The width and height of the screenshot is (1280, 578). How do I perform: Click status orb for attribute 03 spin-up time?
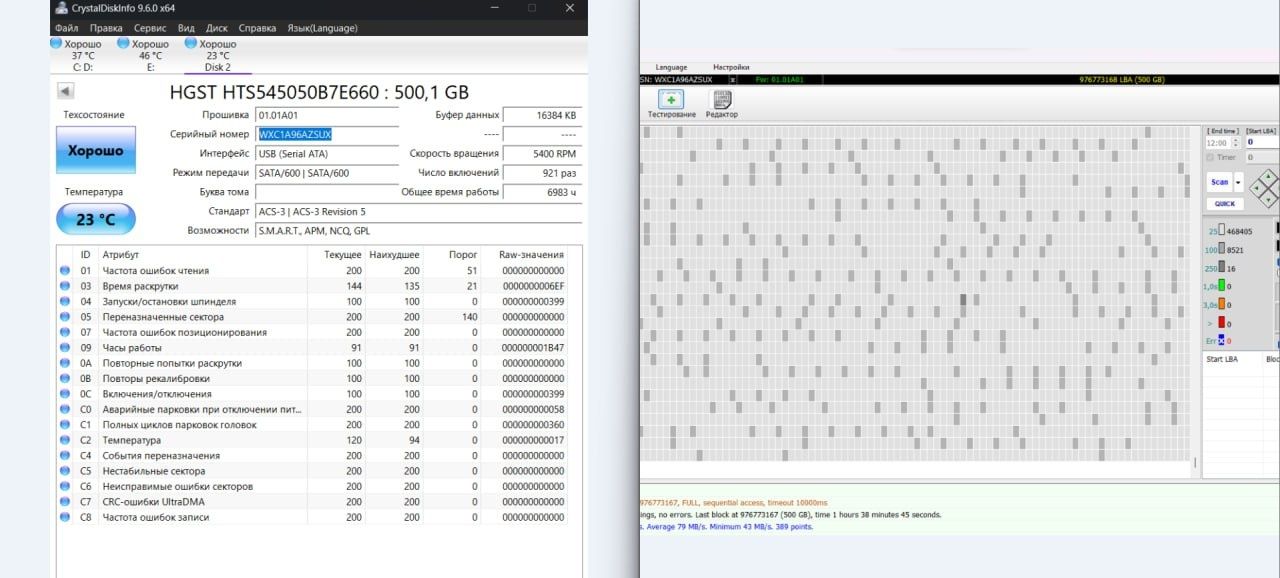tap(65, 286)
